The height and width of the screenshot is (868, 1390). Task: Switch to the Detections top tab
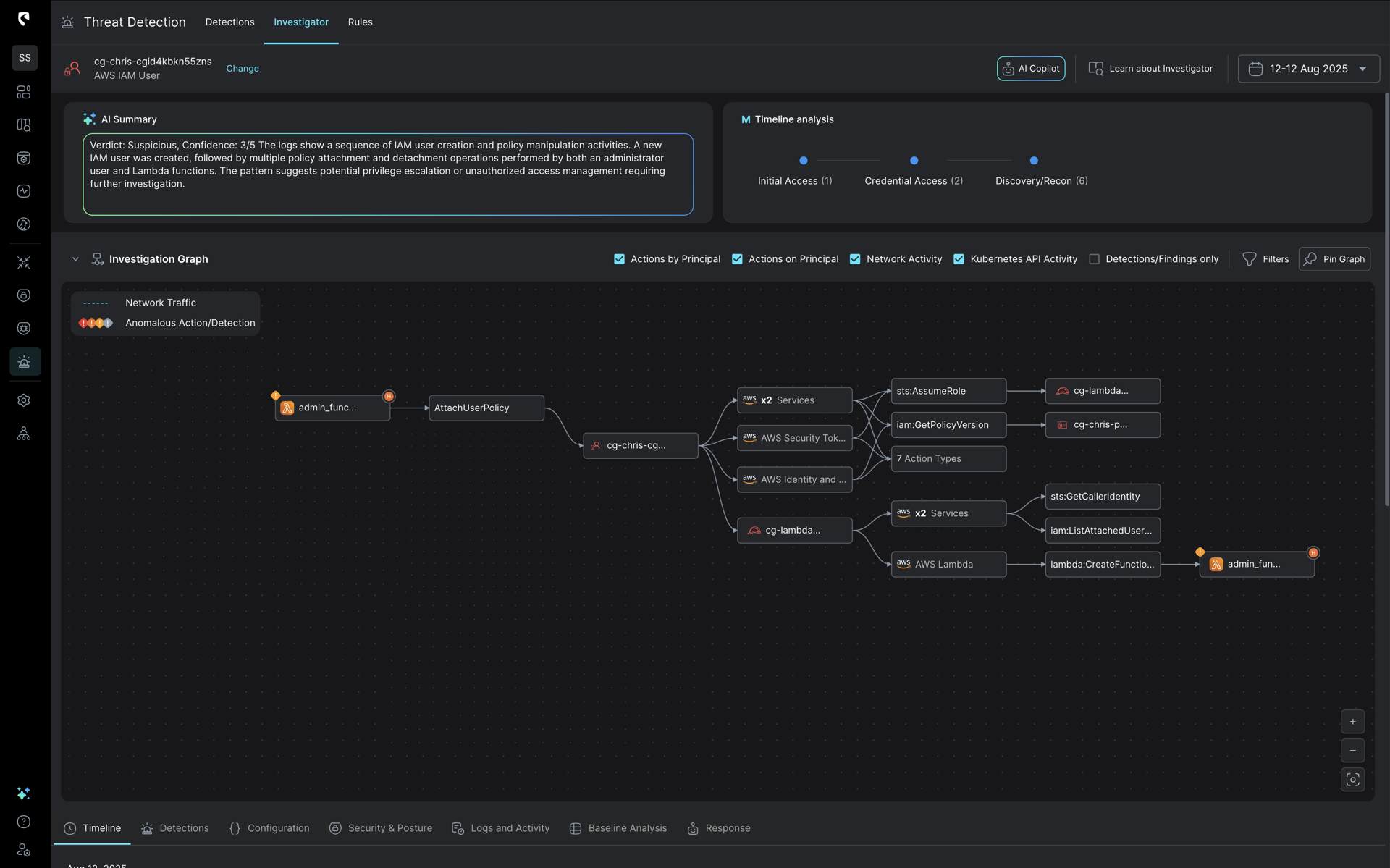229,22
